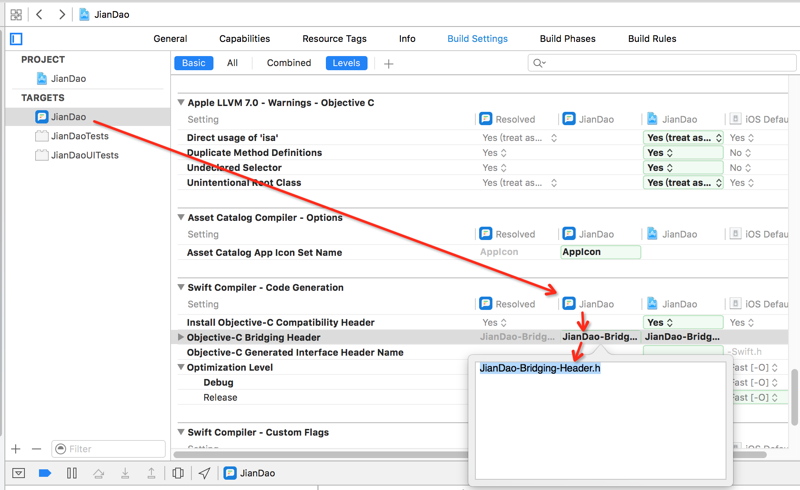800x490 pixels.
Task: Toggle the targets list sidebar icon
Action: coord(16,39)
